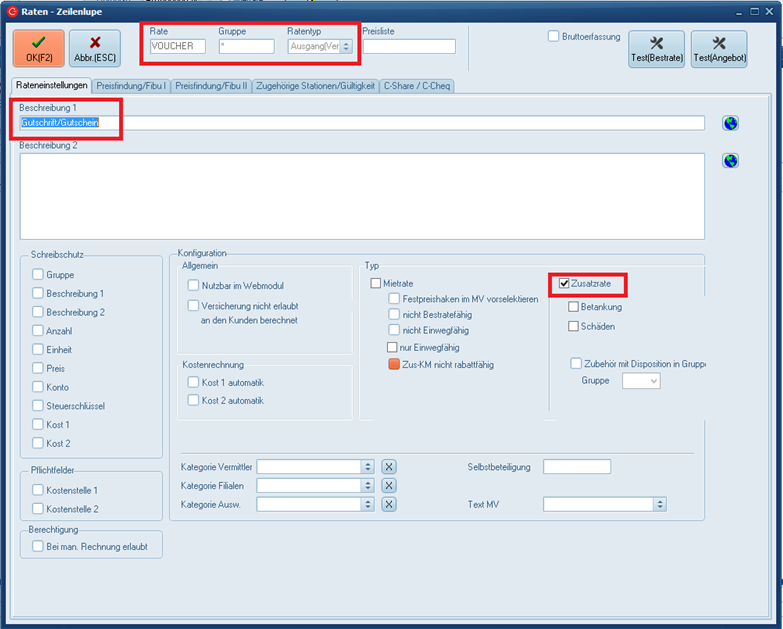This screenshot has width=783, height=629.
Task: Switch to Preisfindung/Fibu I tab
Action: pyautogui.click(x=132, y=86)
